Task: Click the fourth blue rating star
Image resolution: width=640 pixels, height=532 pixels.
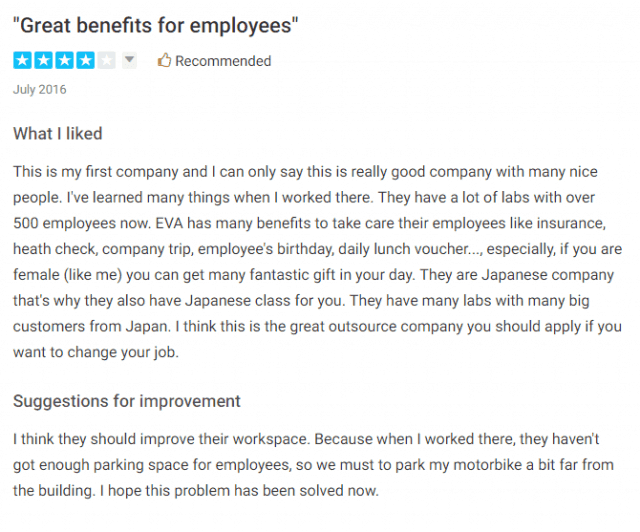Action: pos(85,60)
